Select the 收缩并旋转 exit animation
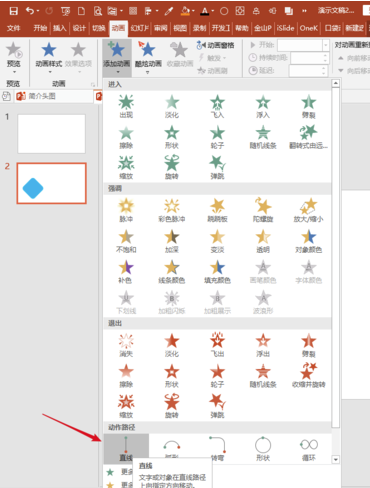 (x=309, y=375)
